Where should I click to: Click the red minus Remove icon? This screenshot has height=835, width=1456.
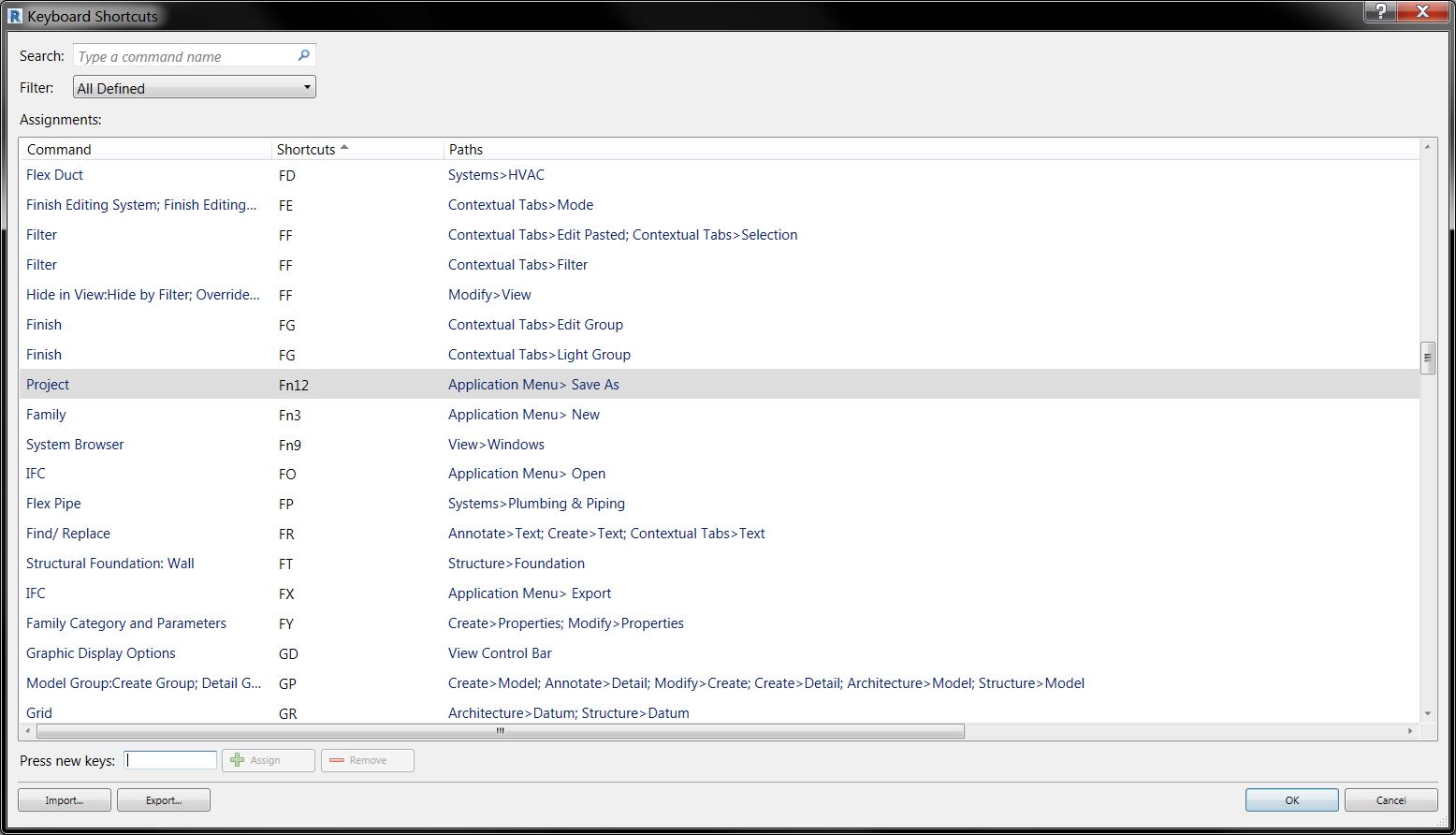tap(338, 760)
